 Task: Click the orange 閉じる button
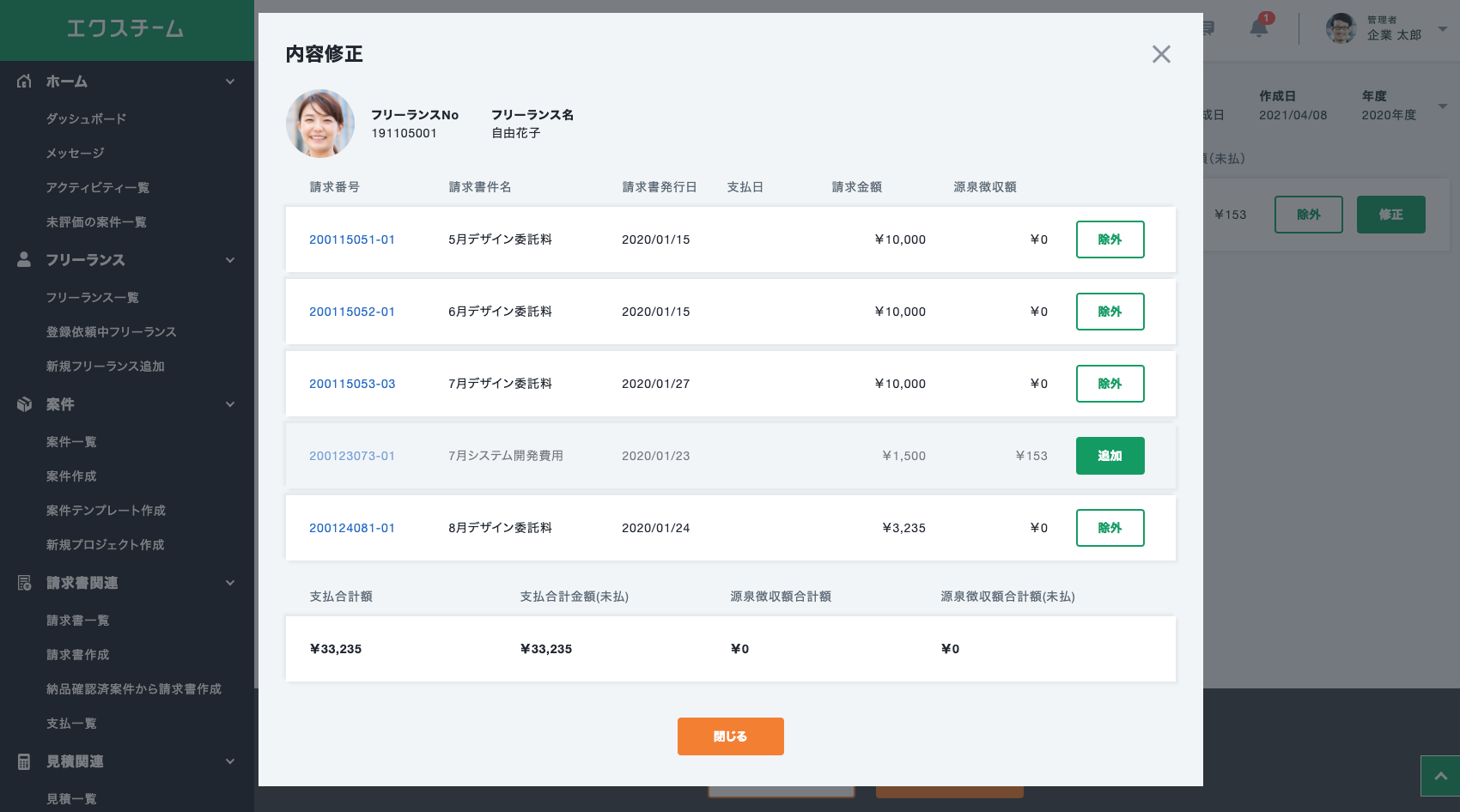click(x=730, y=736)
